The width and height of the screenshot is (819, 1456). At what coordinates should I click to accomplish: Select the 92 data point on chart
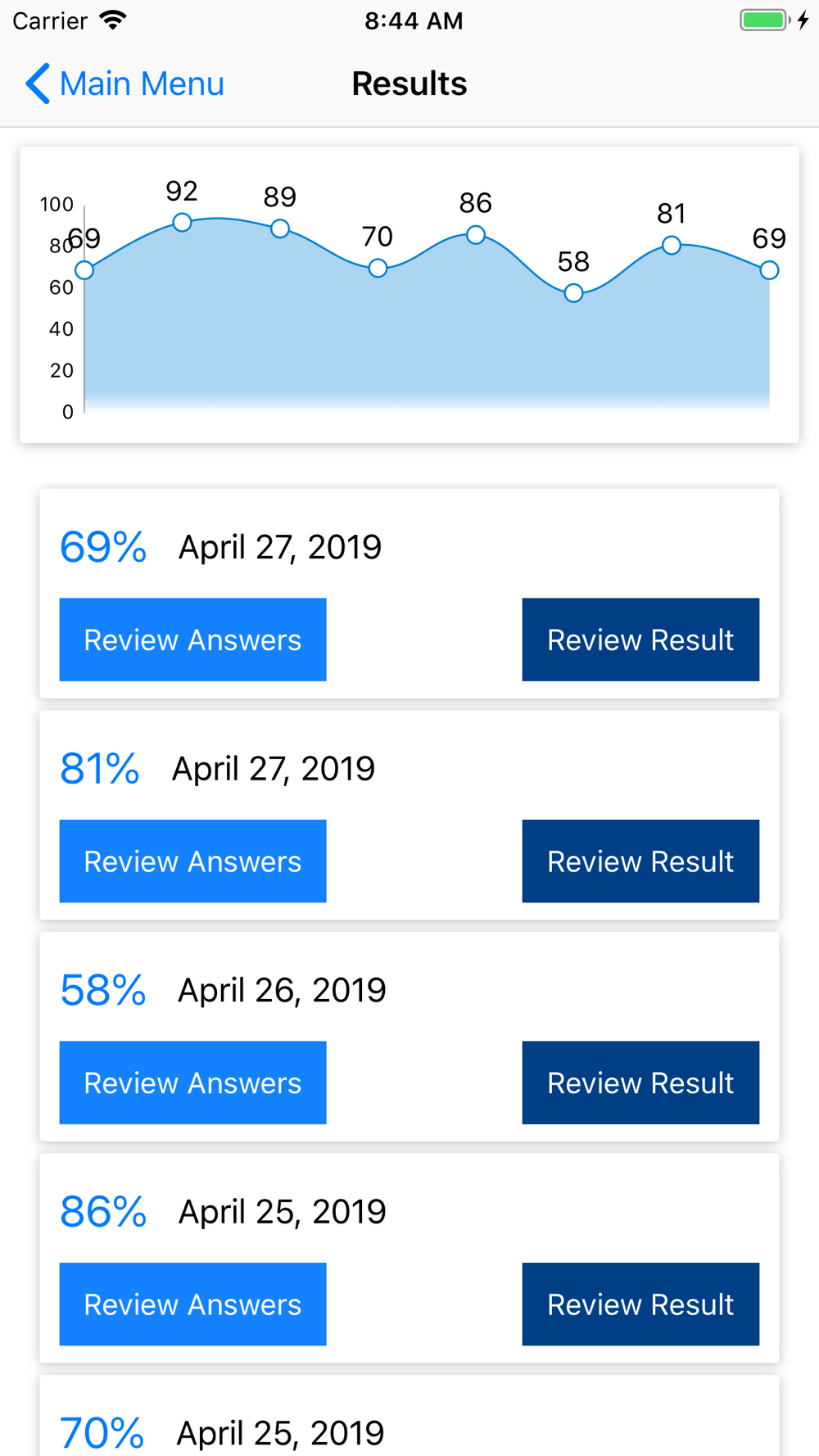(182, 222)
